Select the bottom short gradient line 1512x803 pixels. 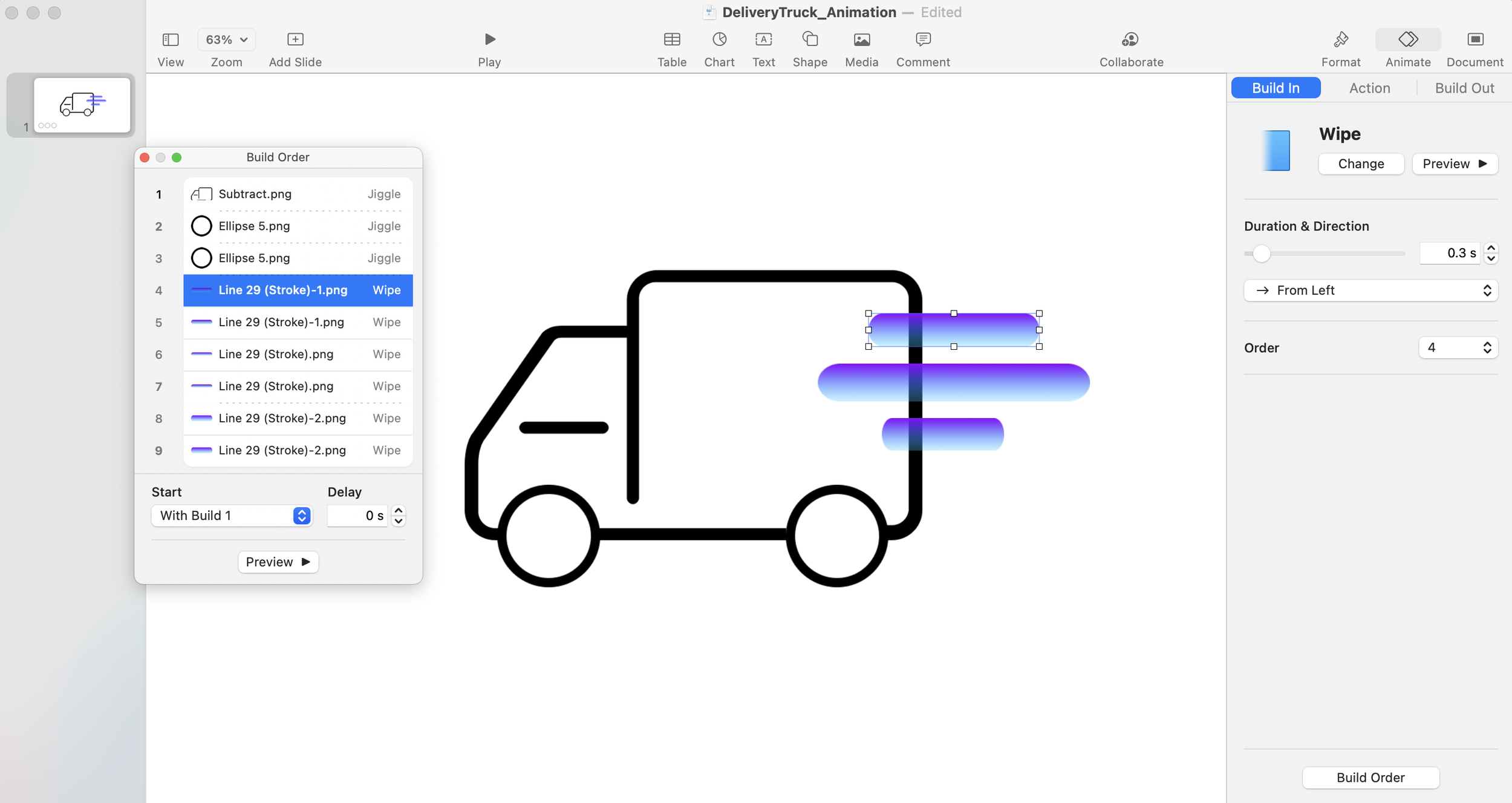(x=943, y=434)
